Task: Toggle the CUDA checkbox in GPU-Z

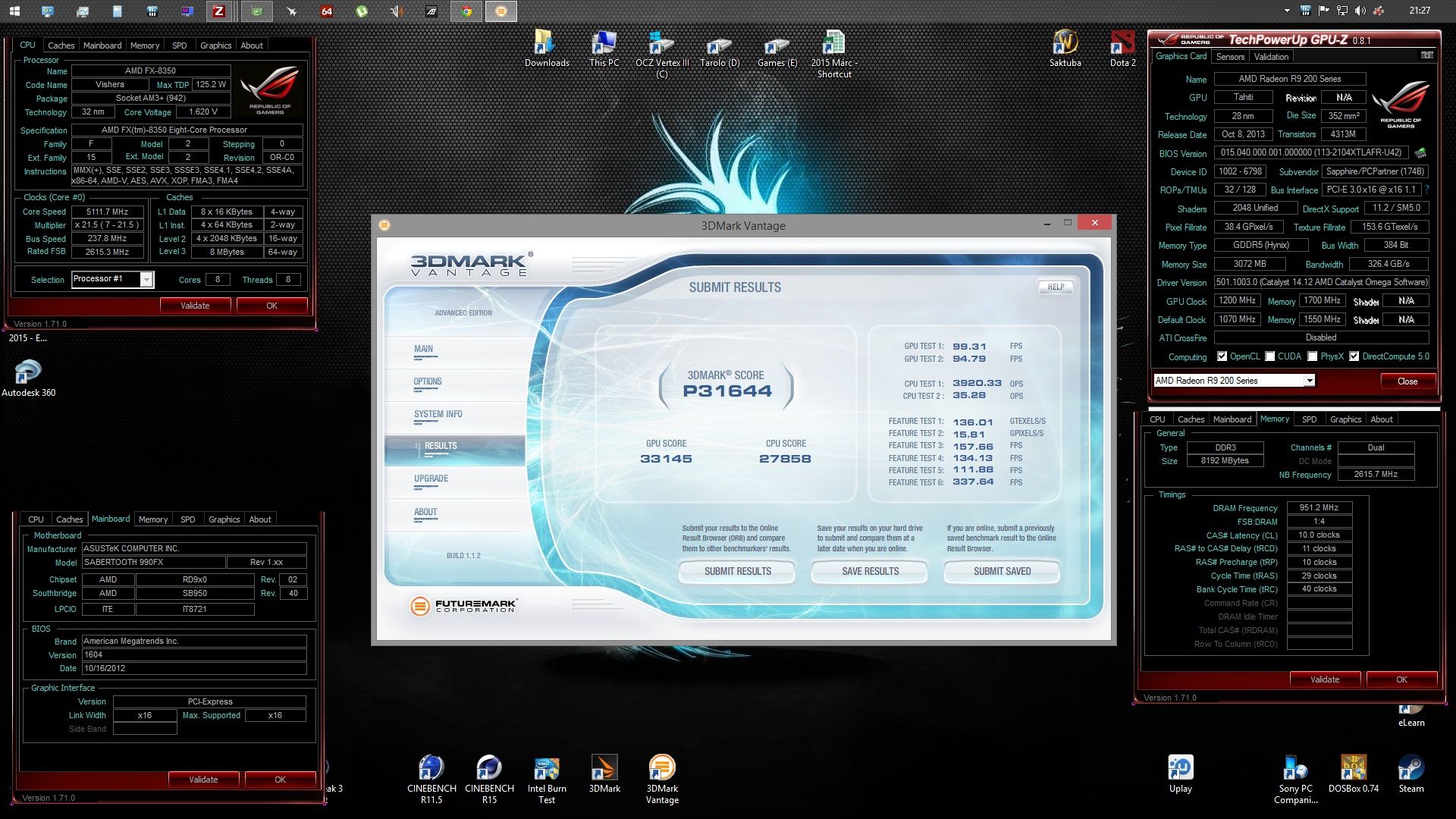Action: [1270, 356]
